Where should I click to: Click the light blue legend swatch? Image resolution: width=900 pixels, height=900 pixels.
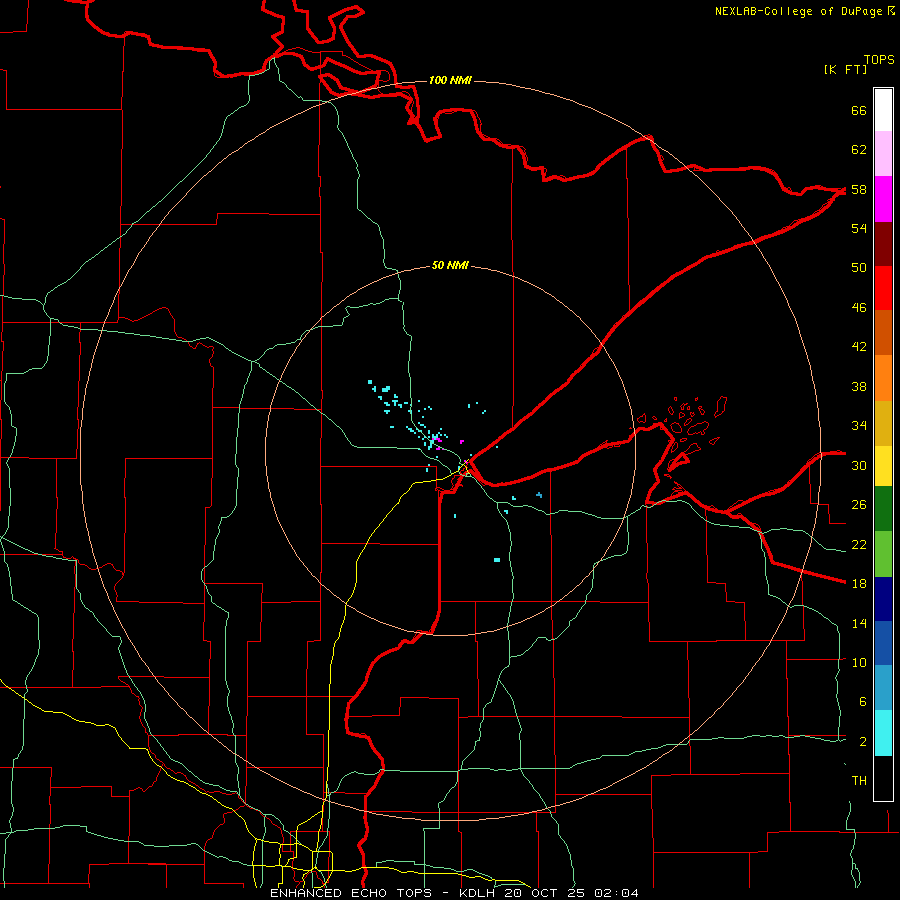(x=883, y=688)
